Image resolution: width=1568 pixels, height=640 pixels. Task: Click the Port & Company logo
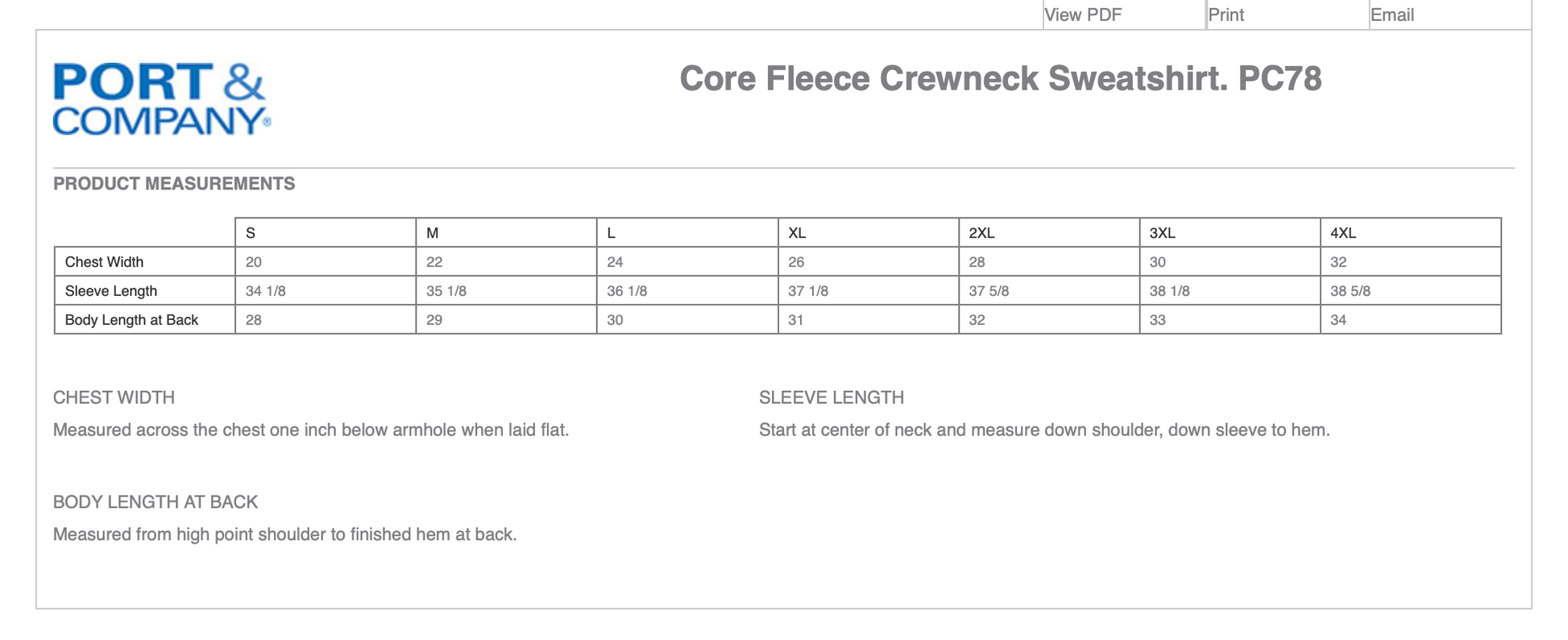click(x=161, y=98)
